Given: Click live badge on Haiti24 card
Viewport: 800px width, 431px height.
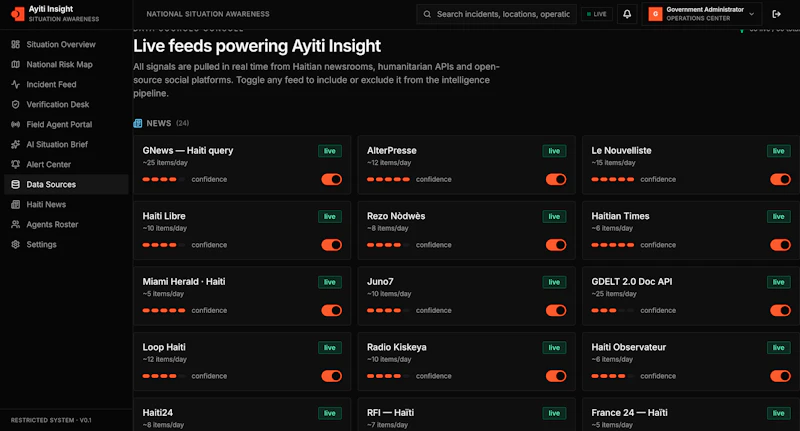Looking at the screenshot, I should (330, 413).
